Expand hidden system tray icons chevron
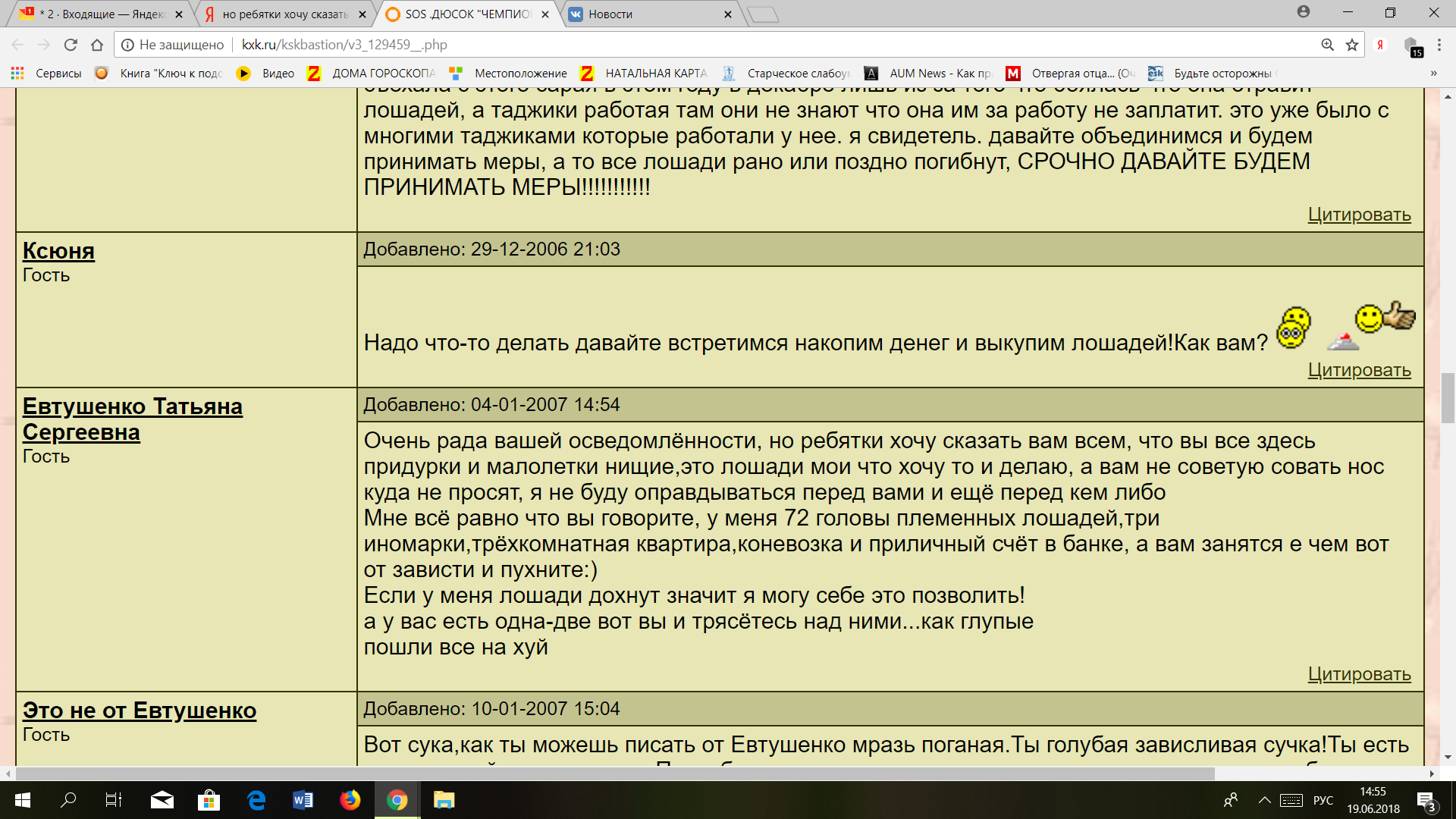Image resolution: width=1456 pixels, height=819 pixels. 1264,800
